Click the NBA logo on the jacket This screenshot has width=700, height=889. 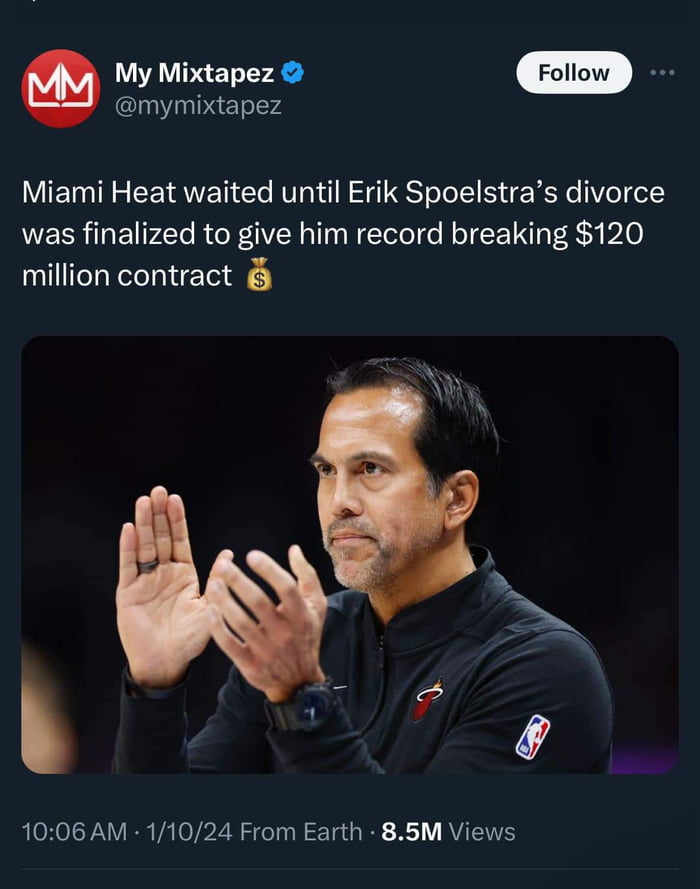point(532,736)
